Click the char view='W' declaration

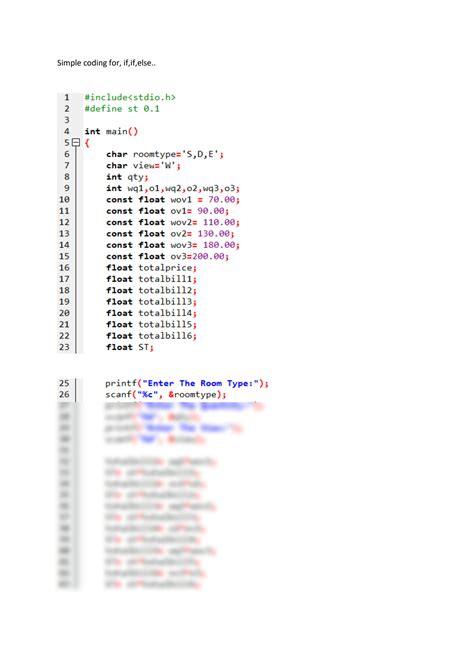coord(143,165)
